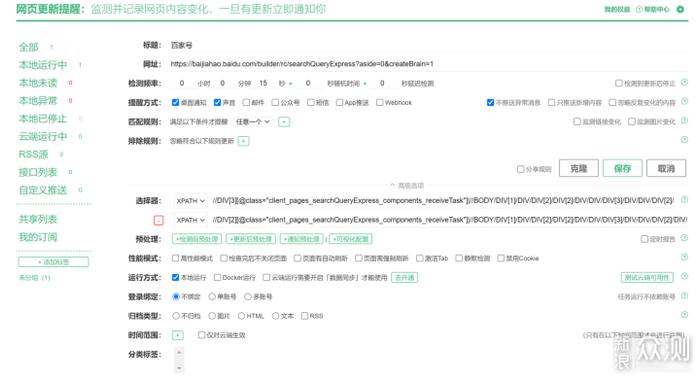The height and width of the screenshot is (379, 700).
Task: Click the 取消 button
Action: (x=666, y=168)
